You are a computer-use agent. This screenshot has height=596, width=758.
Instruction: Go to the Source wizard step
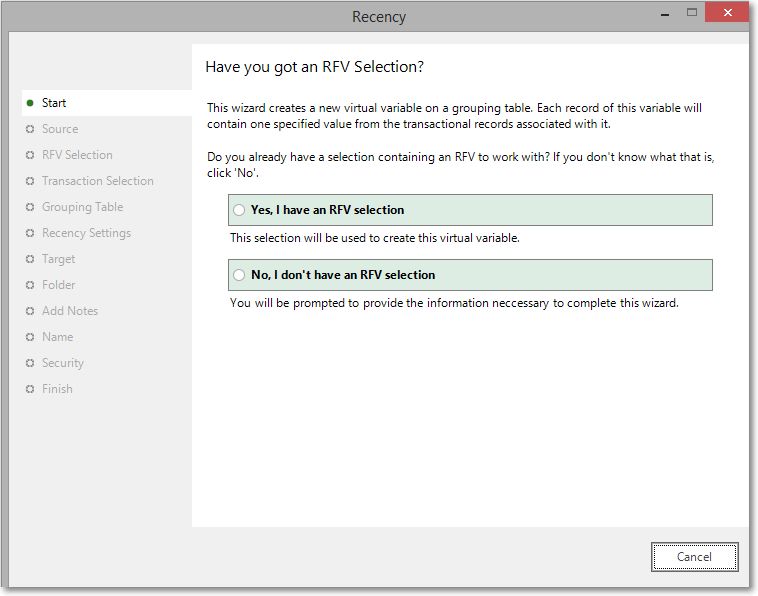(60, 129)
